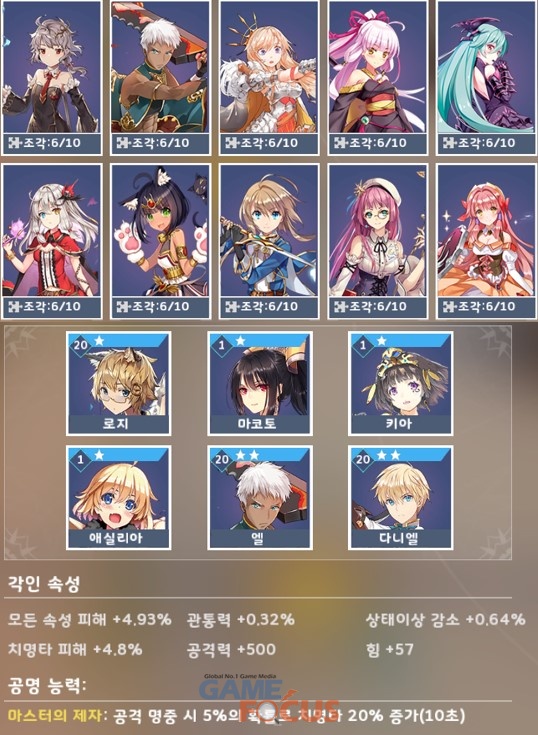Select the 다니엘 blond character card
The height and width of the screenshot is (735, 538).
(401, 497)
